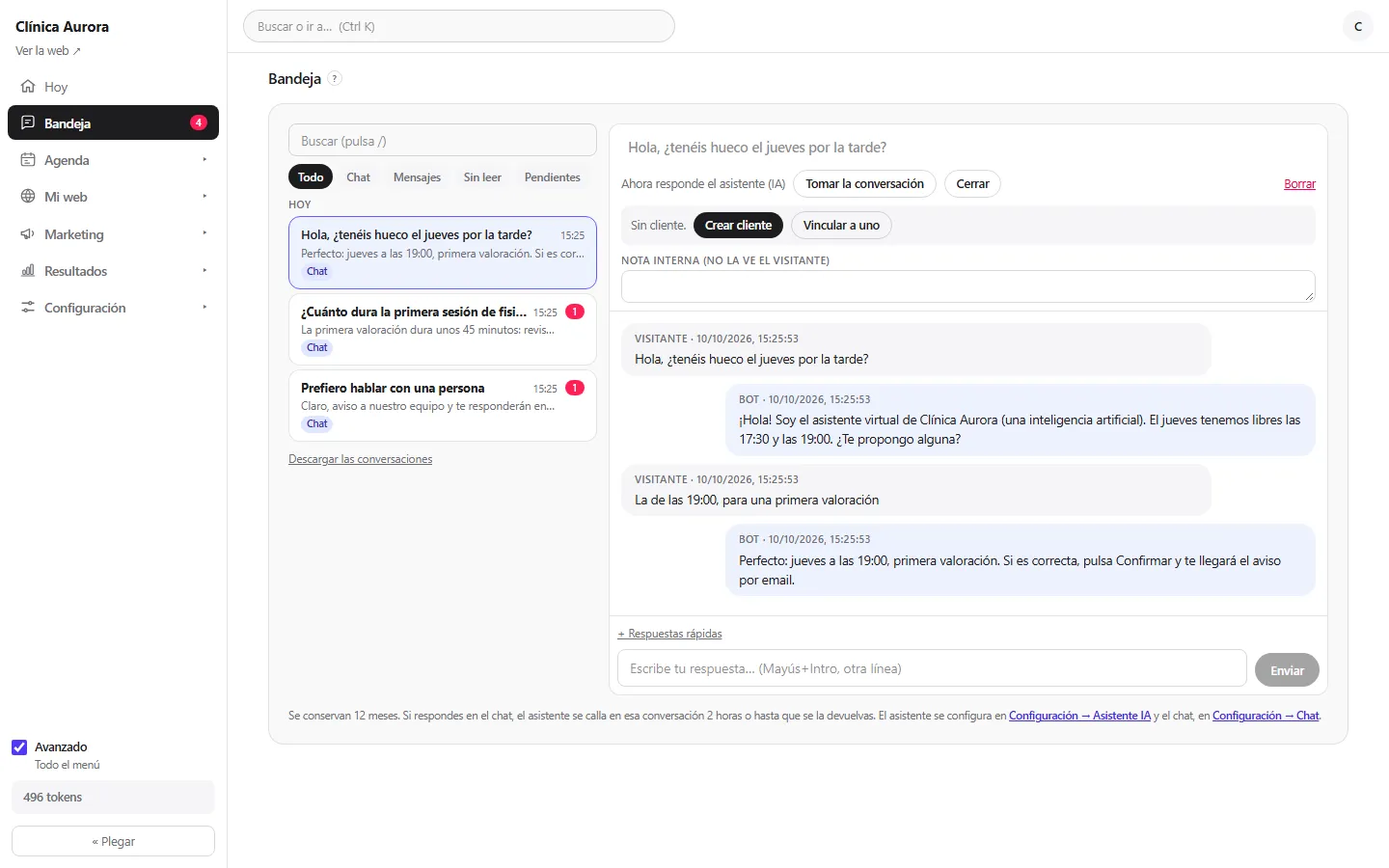Viewport: 1389px width, 868px height.
Task: Open Respuestas rápidas expander
Action: (669, 634)
